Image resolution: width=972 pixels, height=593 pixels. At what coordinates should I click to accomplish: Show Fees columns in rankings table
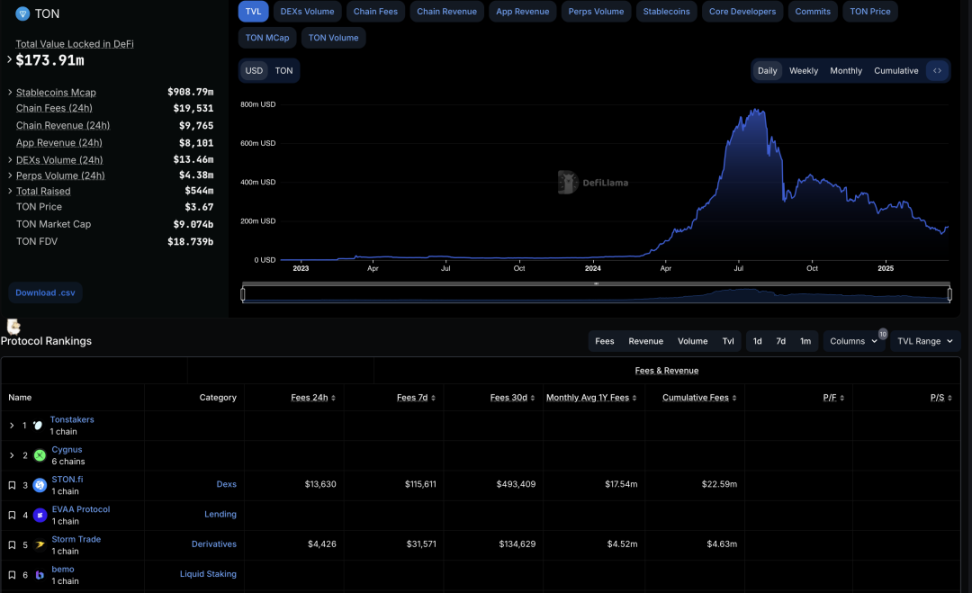point(604,341)
